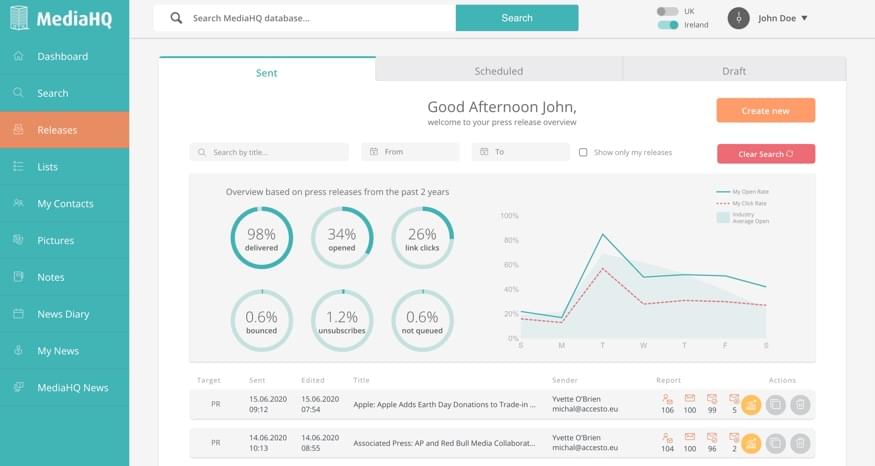Click John Doe's profile avatar
Screen dimensions: 875x466
[x=738, y=18]
